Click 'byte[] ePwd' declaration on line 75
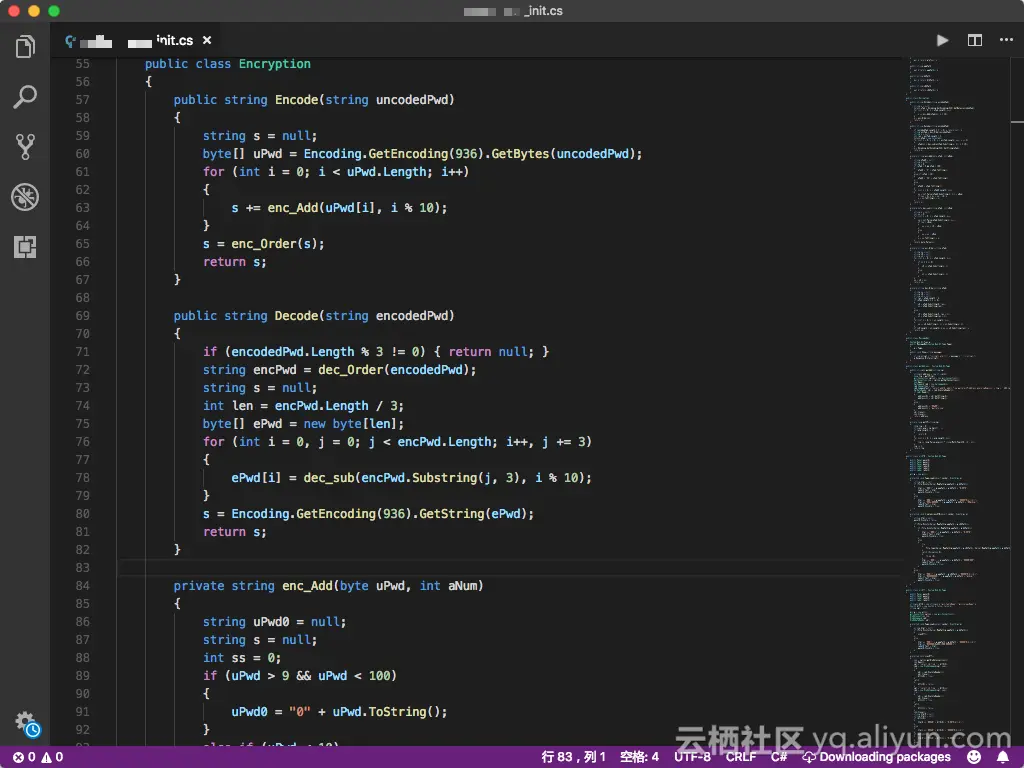Viewport: 1024px width, 768px height. [x=242, y=424]
